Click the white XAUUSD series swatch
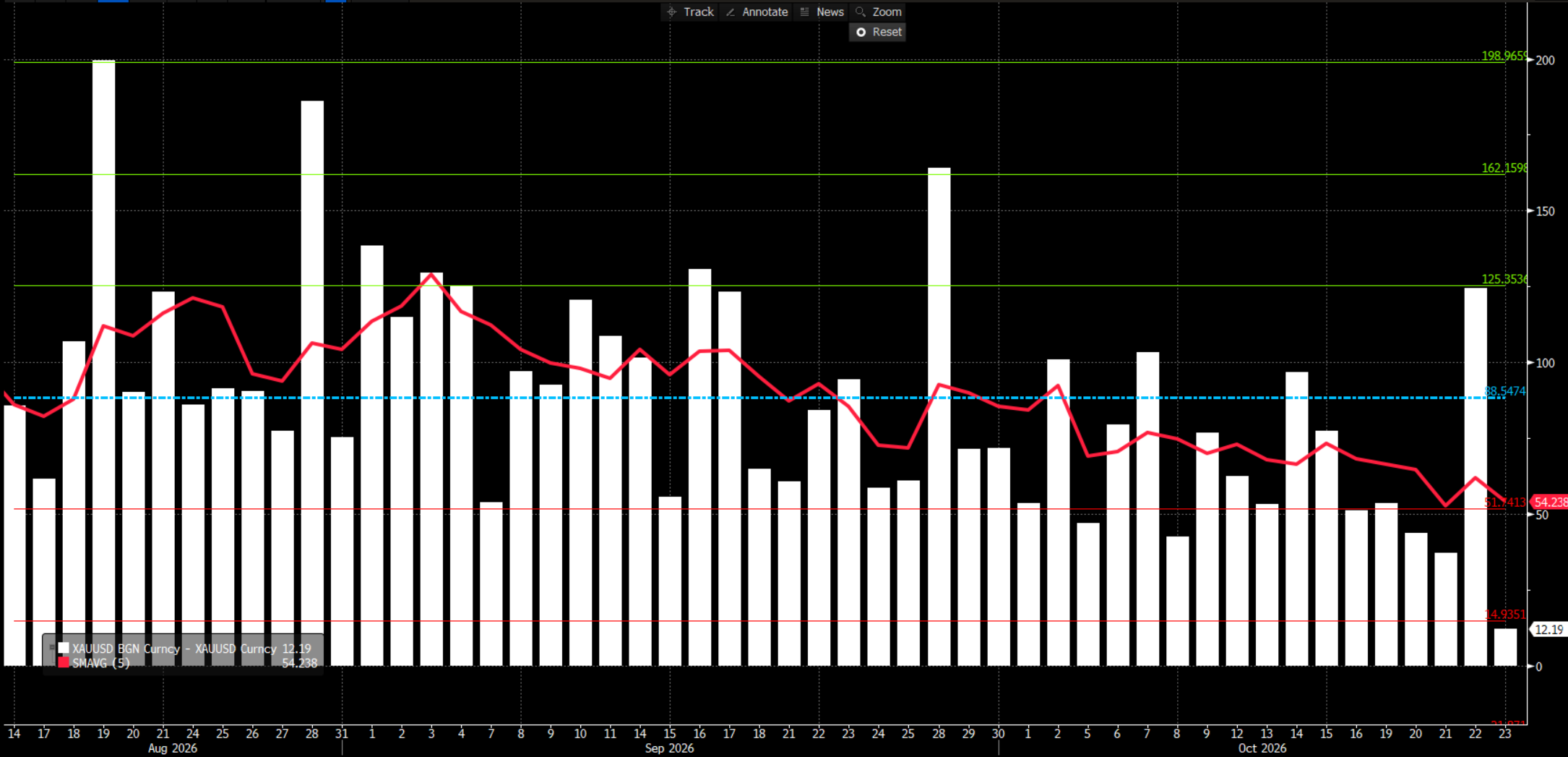Image resolution: width=1568 pixels, height=757 pixels. point(64,649)
